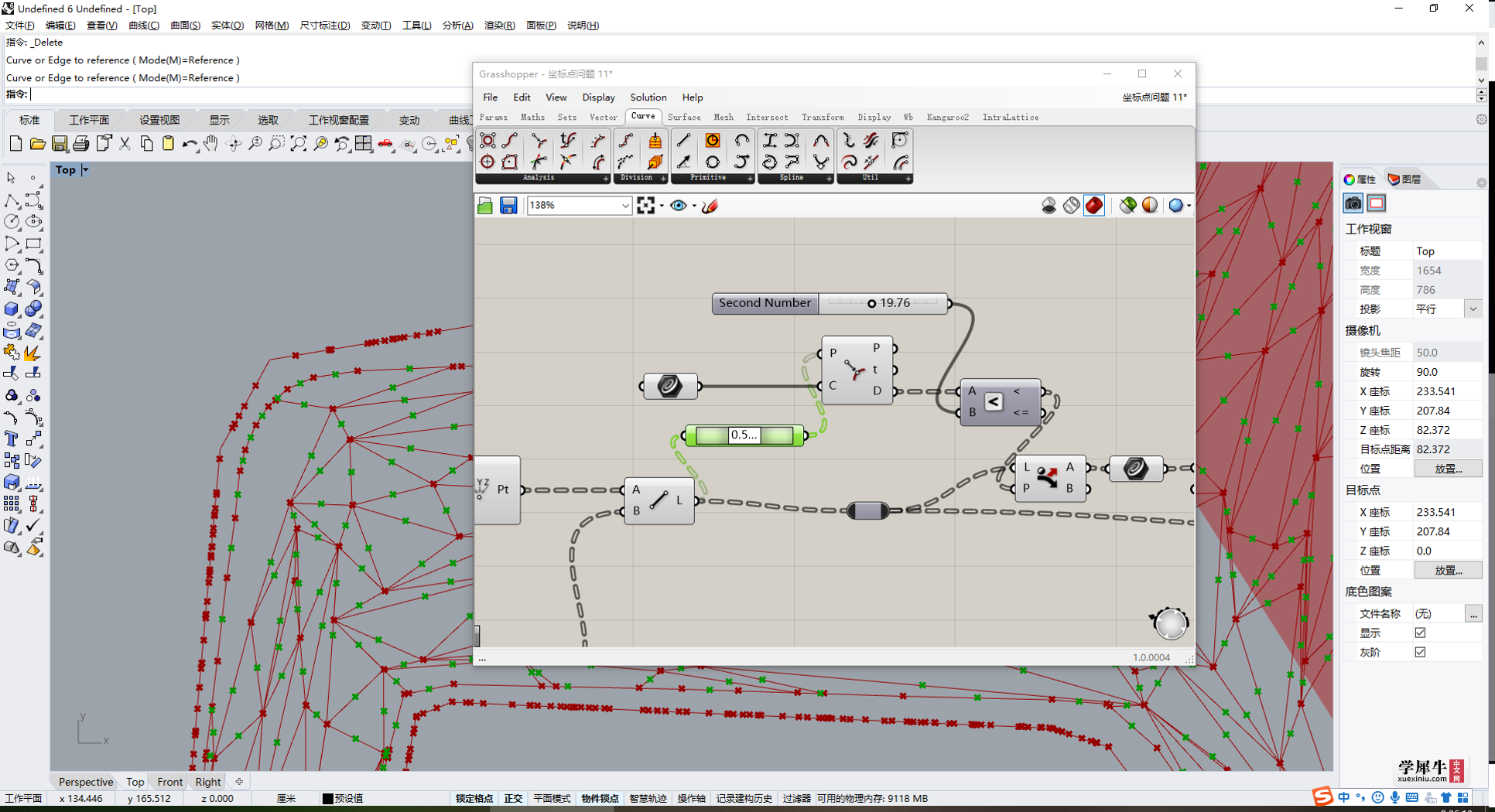Click the Rhino New file icon

click(x=15, y=143)
